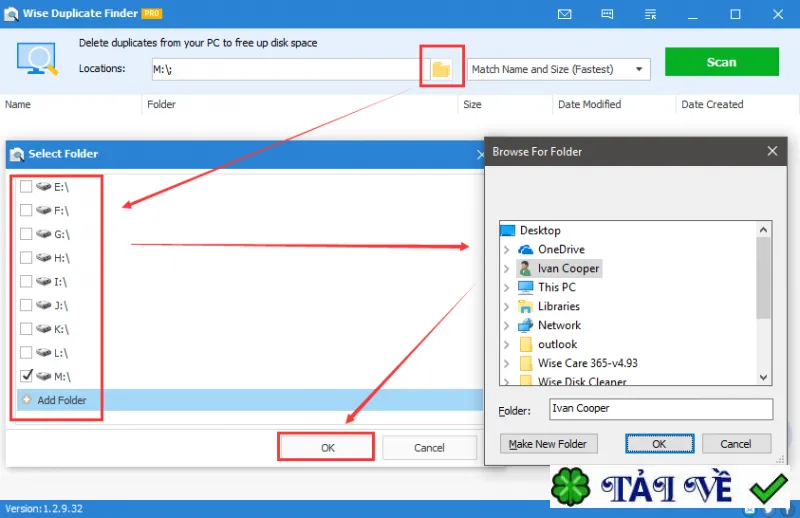Click the E:\ drive icon
Screen dimensions: 800x518
(44, 186)
